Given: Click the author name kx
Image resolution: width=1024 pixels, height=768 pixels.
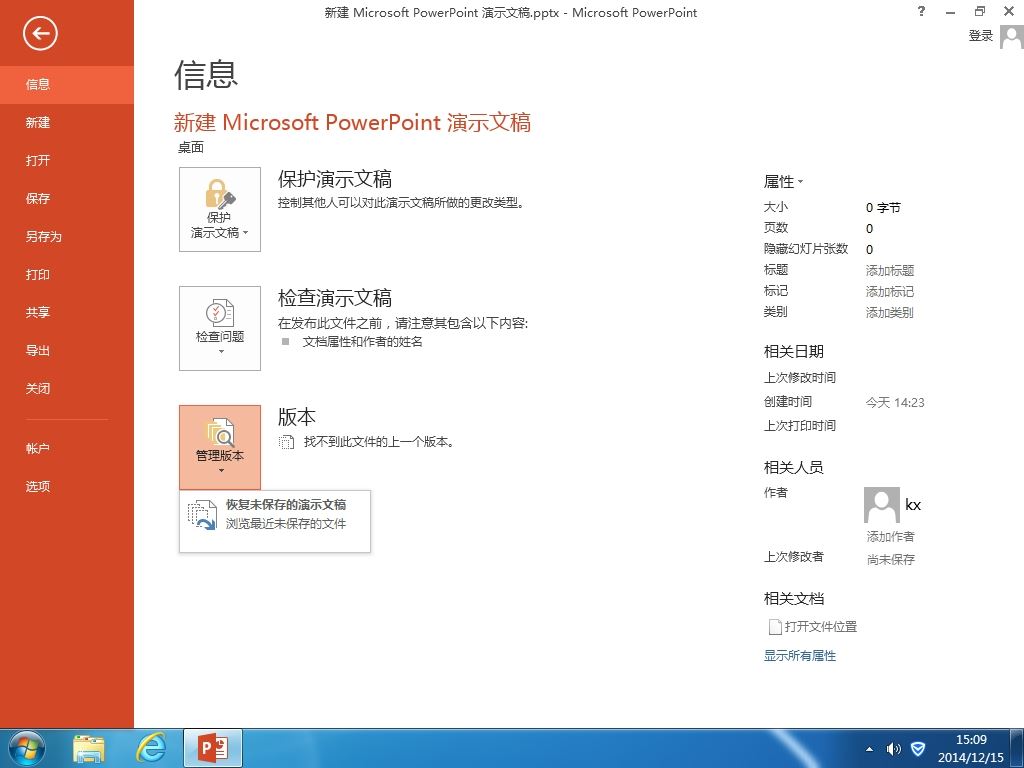Looking at the screenshot, I should [912, 505].
